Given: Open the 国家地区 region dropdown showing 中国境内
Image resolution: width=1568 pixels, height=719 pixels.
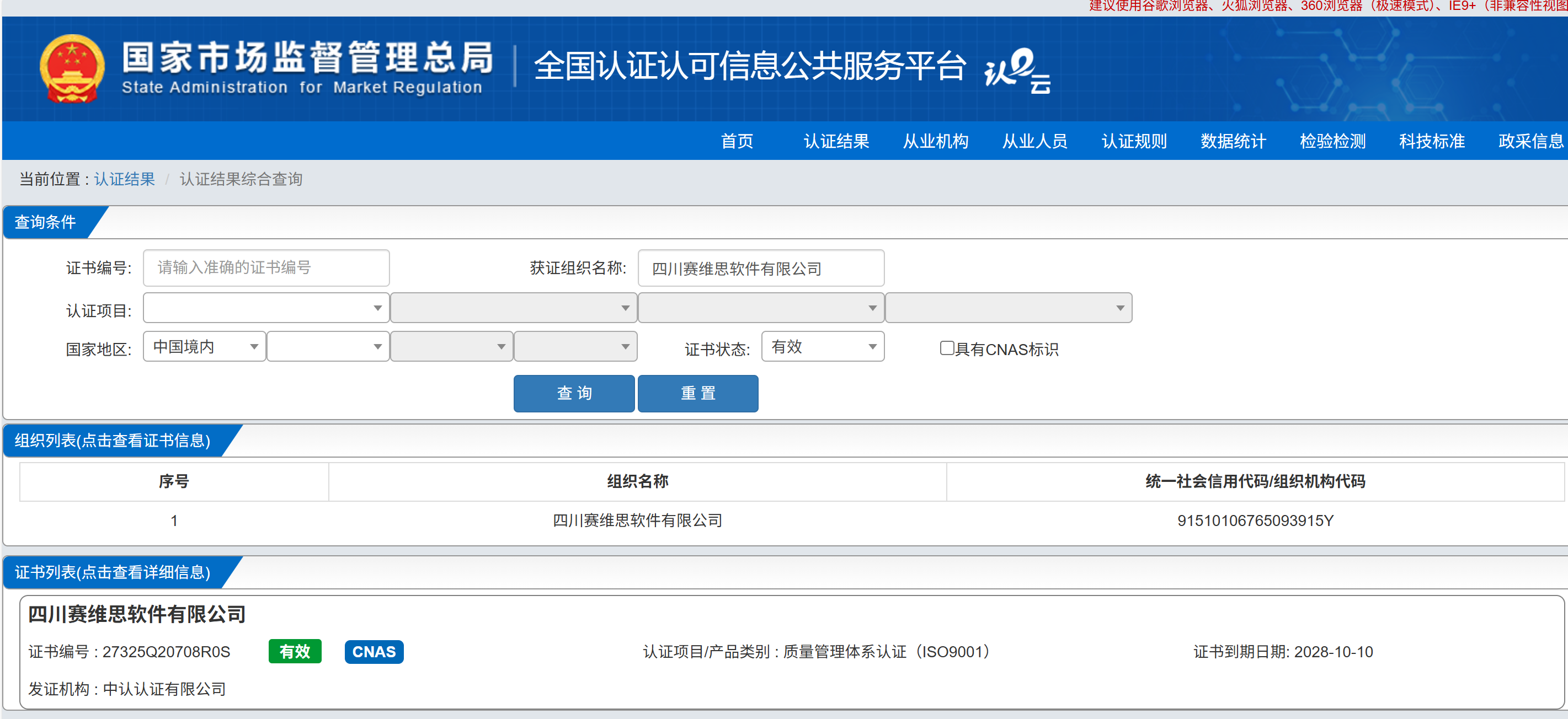Looking at the screenshot, I should pos(204,346).
